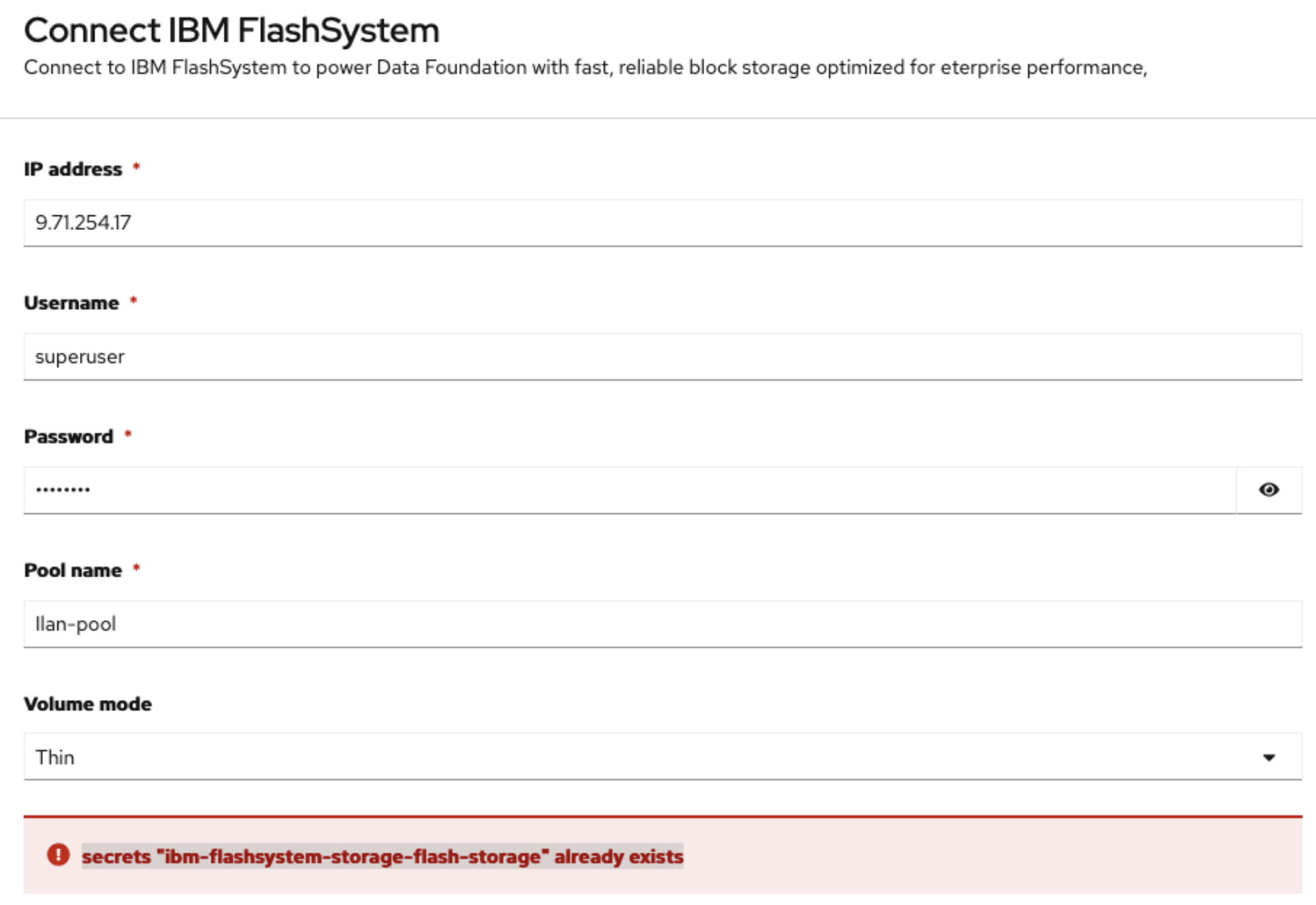The image size is (1316, 905).
Task: Click the Pool name field with Ilan-pool
Action: [x=662, y=624]
